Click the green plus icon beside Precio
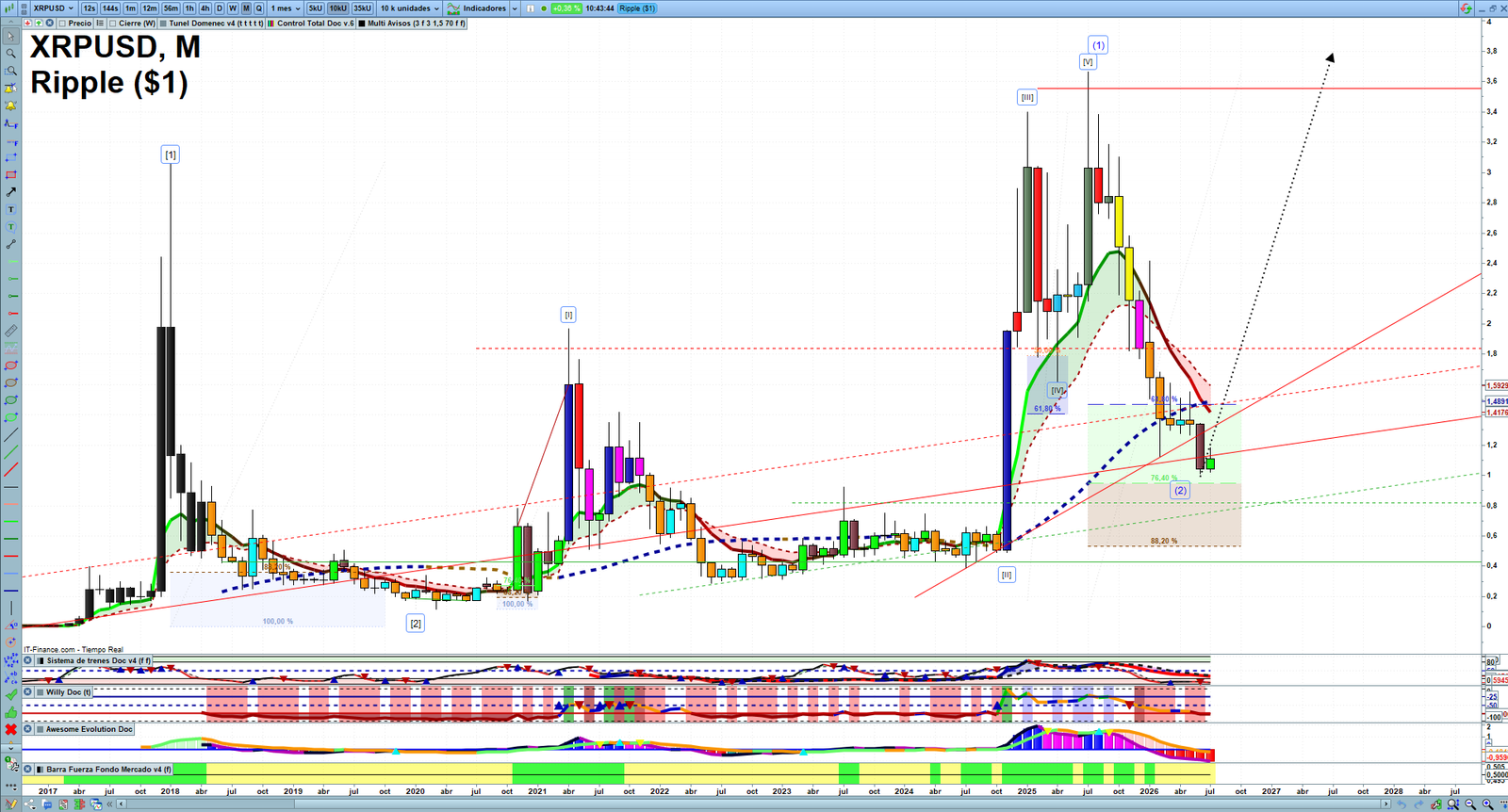 [39, 23]
